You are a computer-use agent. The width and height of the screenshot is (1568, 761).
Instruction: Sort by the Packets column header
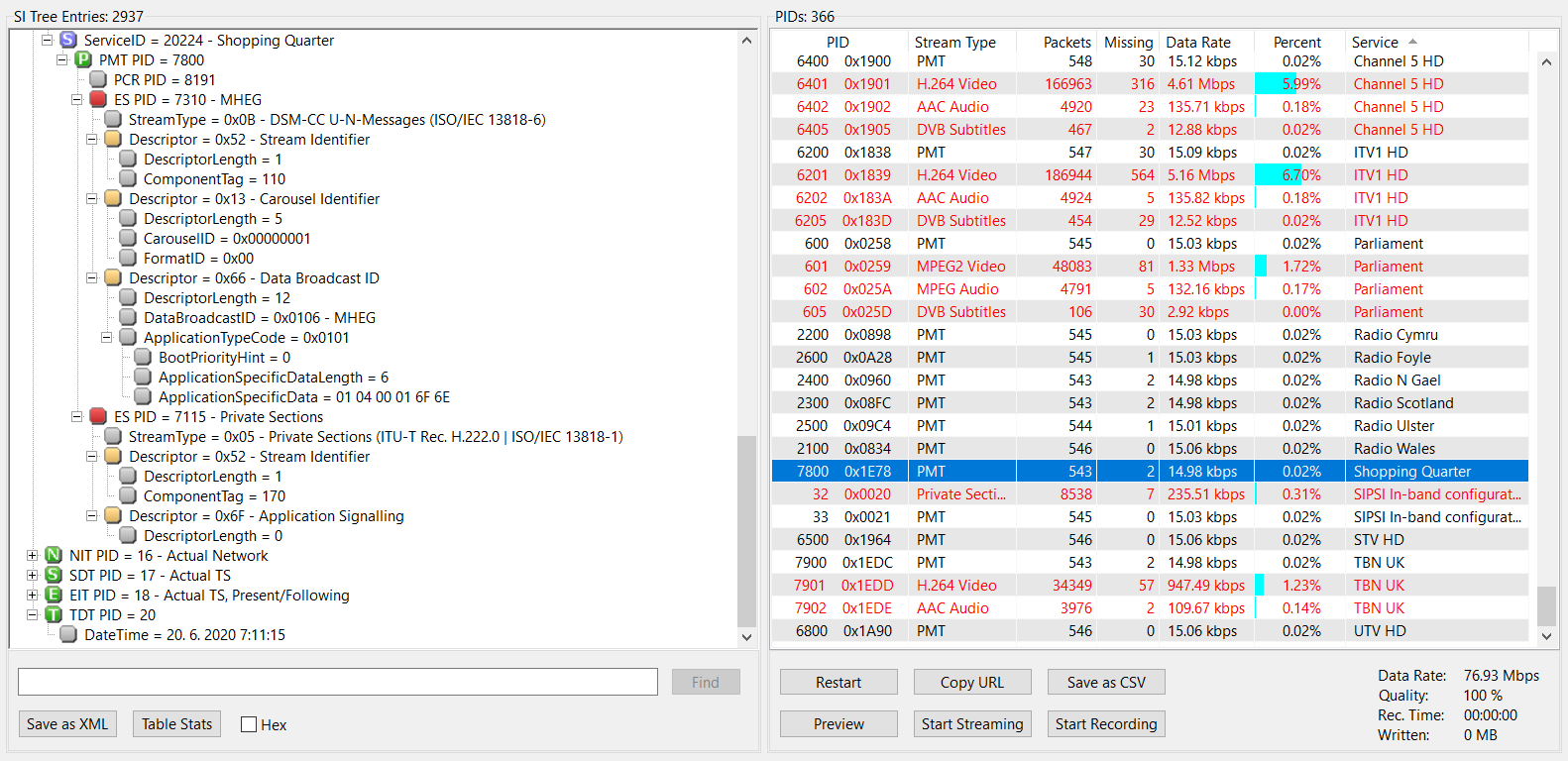[1056, 42]
